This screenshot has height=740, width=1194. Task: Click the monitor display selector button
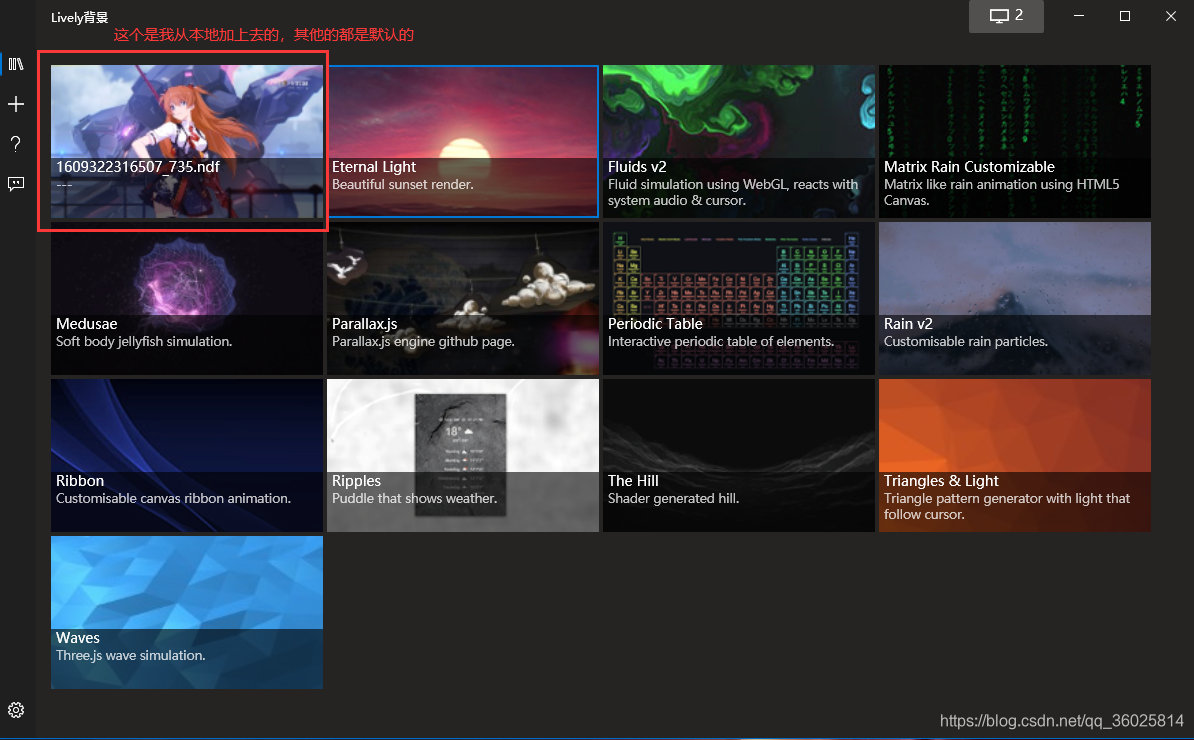[x=1005, y=16]
